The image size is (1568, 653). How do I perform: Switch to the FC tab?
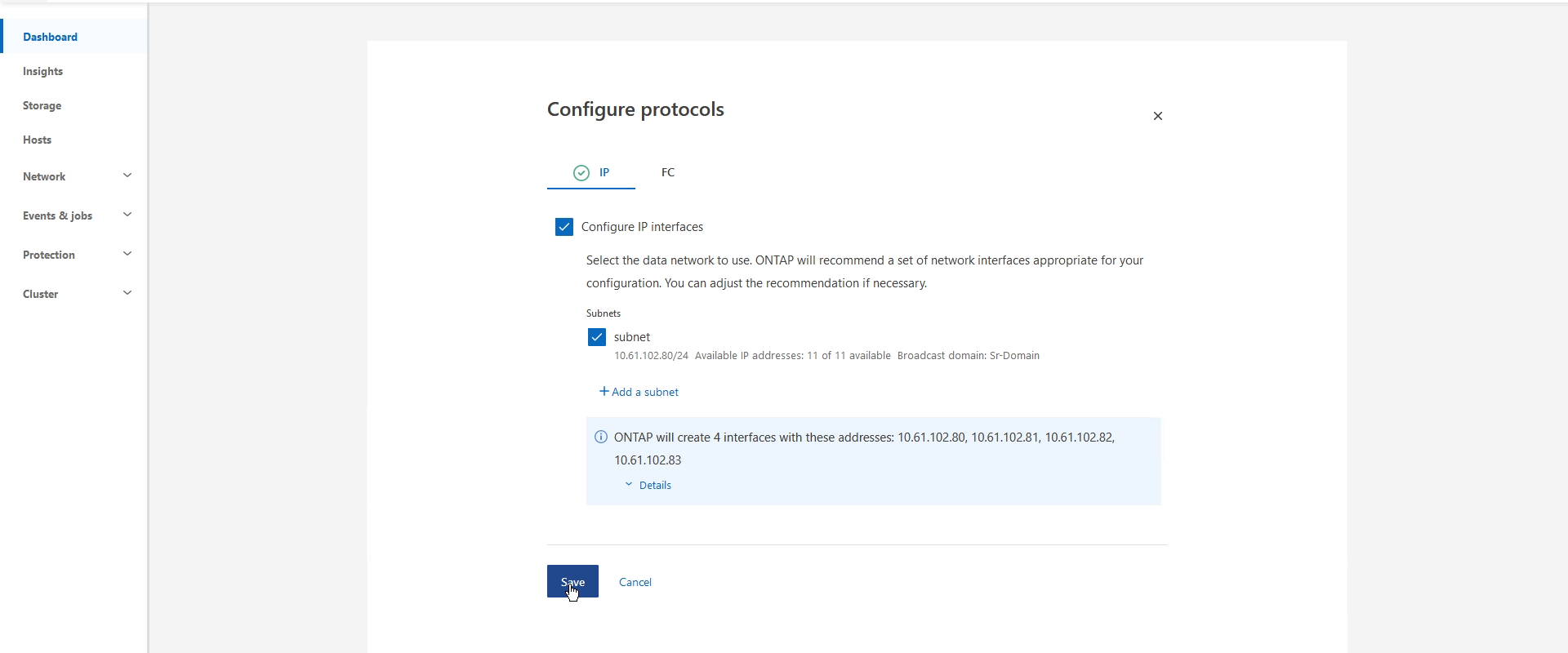(x=668, y=172)
